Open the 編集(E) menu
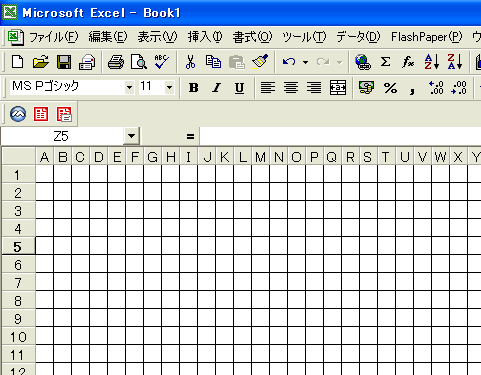The image size is (481, 375). [108, 37]
